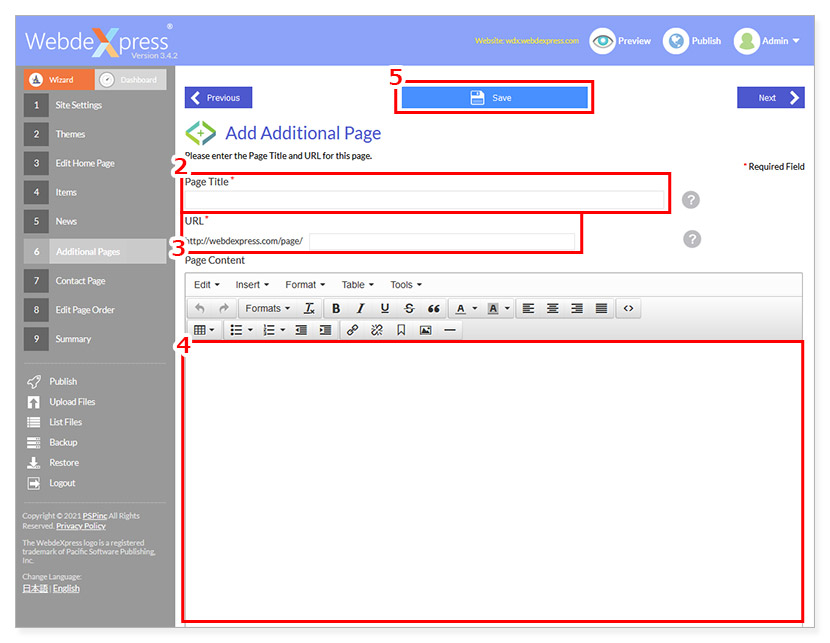Go to step 7 Contact Page
This screenshot has width=830, height=643.
[95, 280]
